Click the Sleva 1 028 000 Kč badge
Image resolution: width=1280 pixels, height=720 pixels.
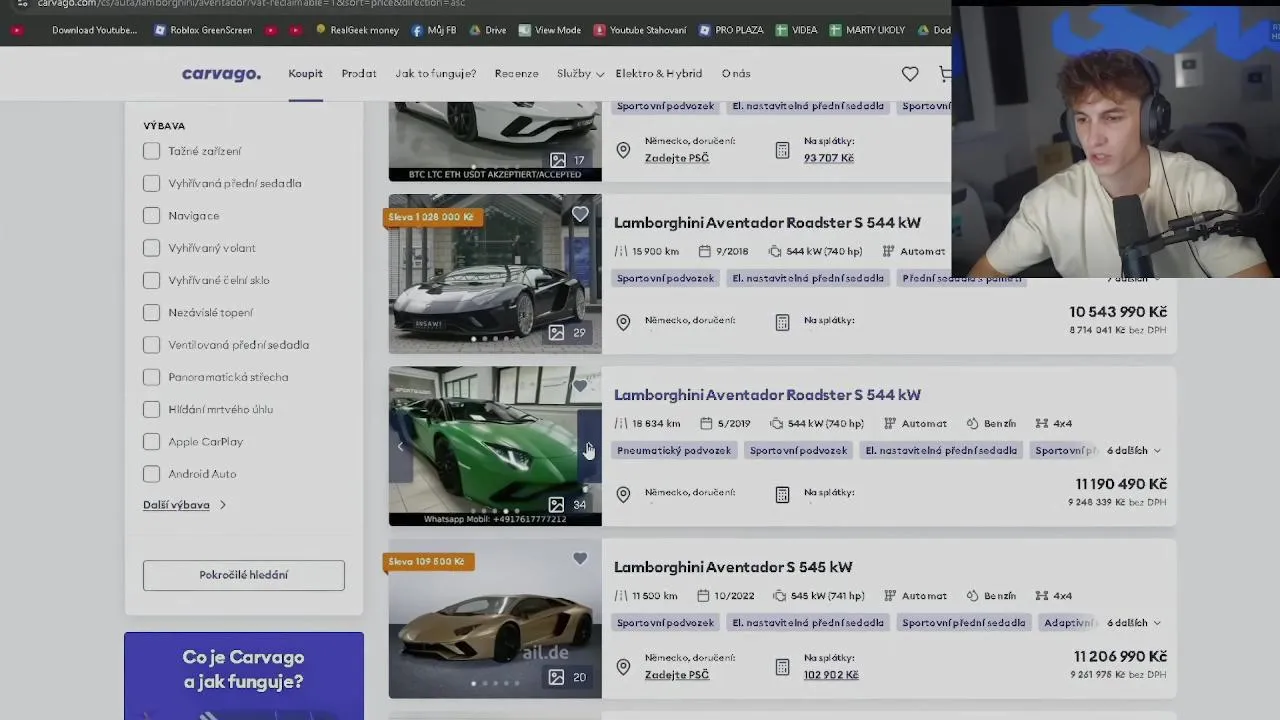point(431,217)
